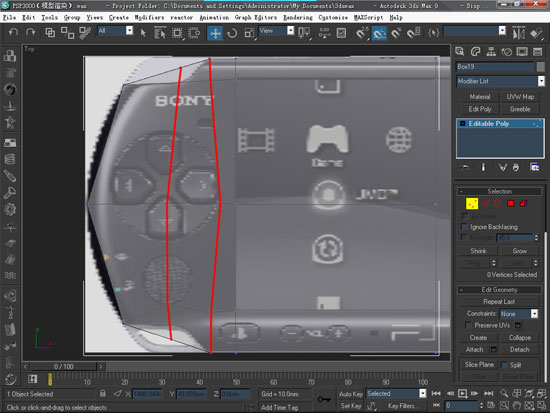The height and width of the screenshot is (413, 550).
Task: Click the Greeble button
Action: pyautogui.click(x=520, y=109)
